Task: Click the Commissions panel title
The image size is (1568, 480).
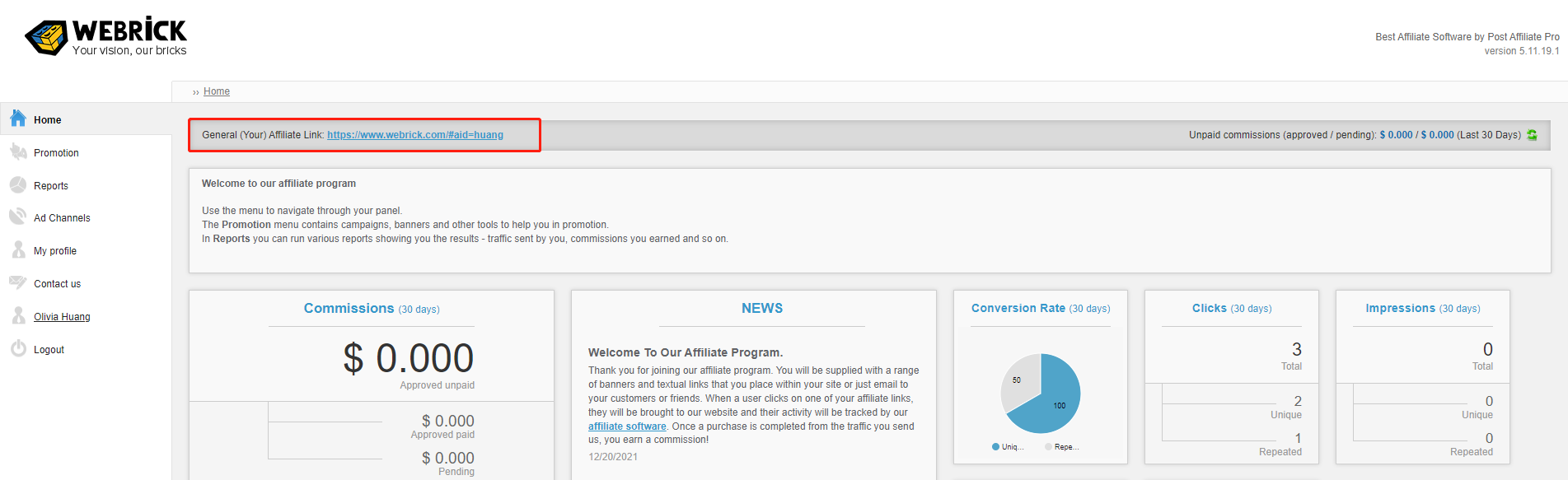Action: point(349,309)
